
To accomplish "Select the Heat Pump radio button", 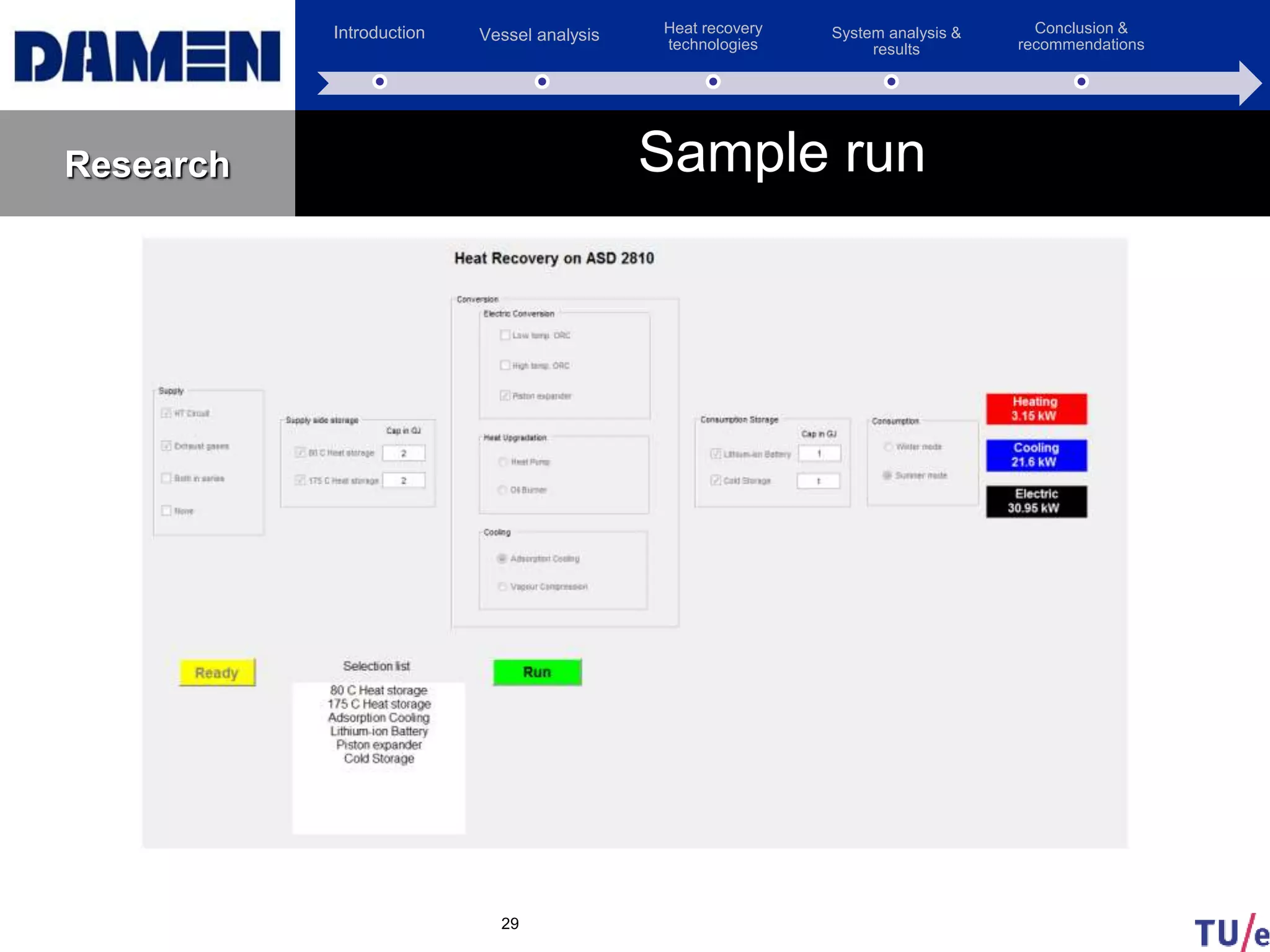I will coord(503,462).
